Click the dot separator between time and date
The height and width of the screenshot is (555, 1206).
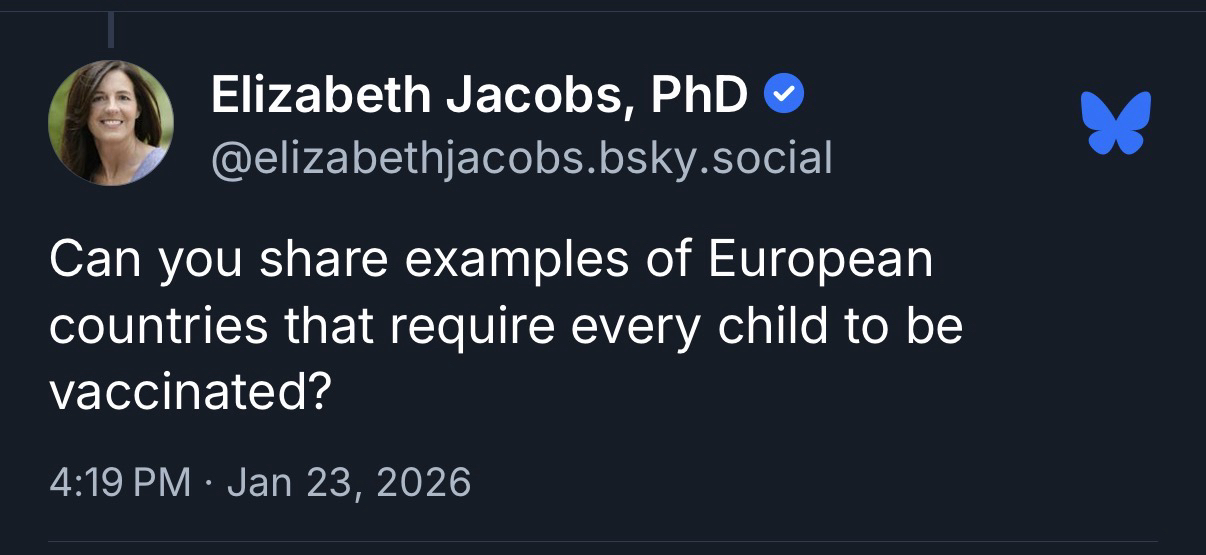pos(209,482)
